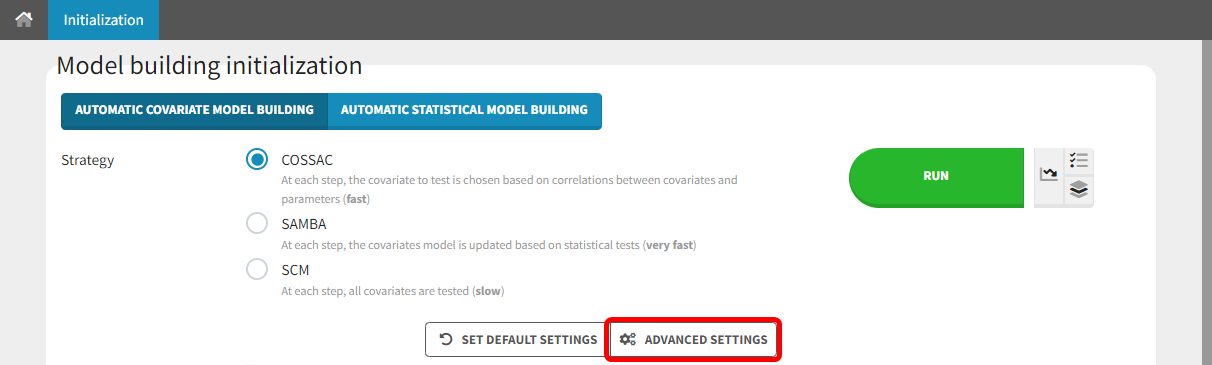The height and width of the screenshot is (365, 1212).
Task: Click the SAMBA 'very fast' description line
Action: click(x=488, y=245)
